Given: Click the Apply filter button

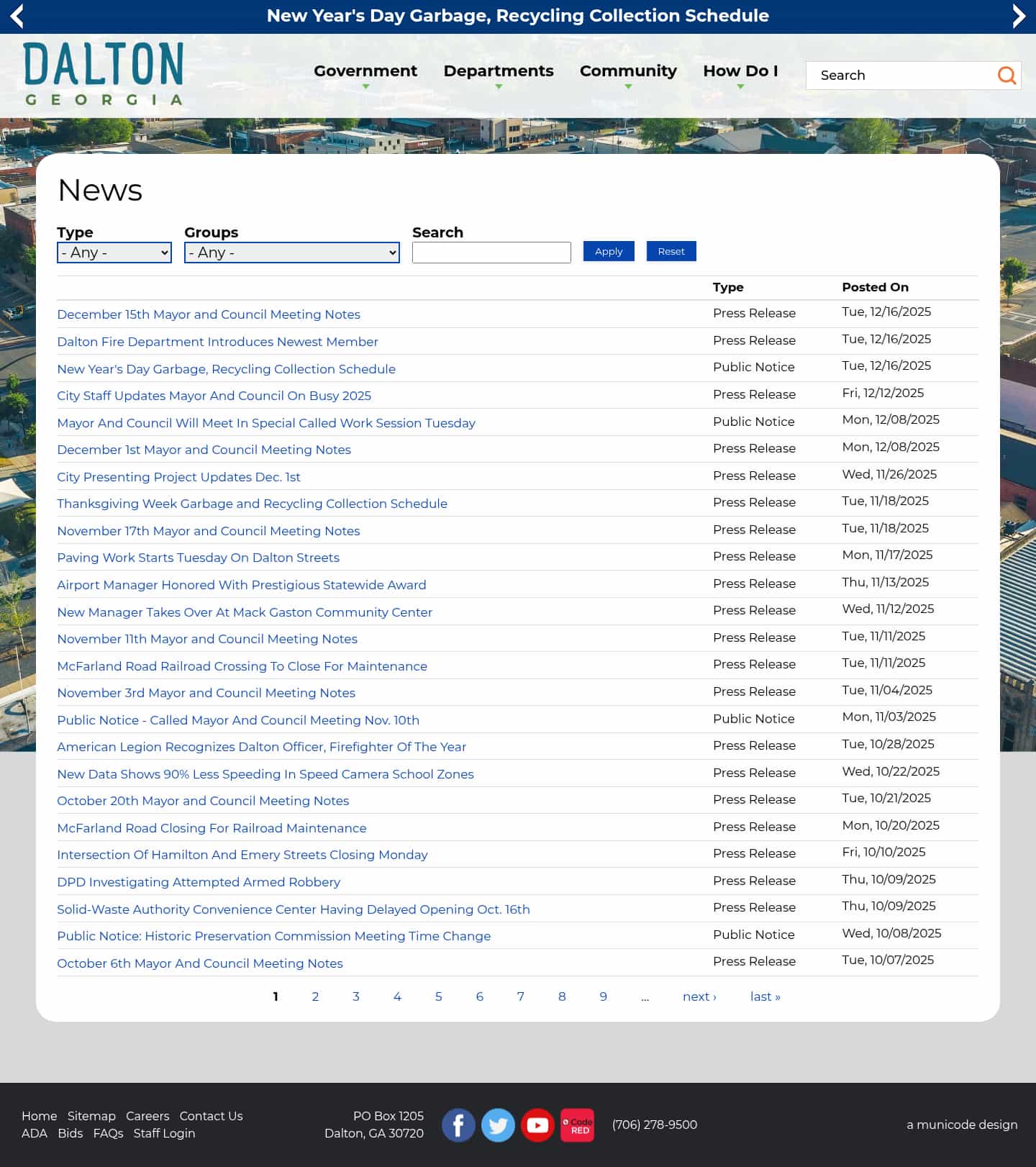Looking at the screenshot, I should point(609,251).
